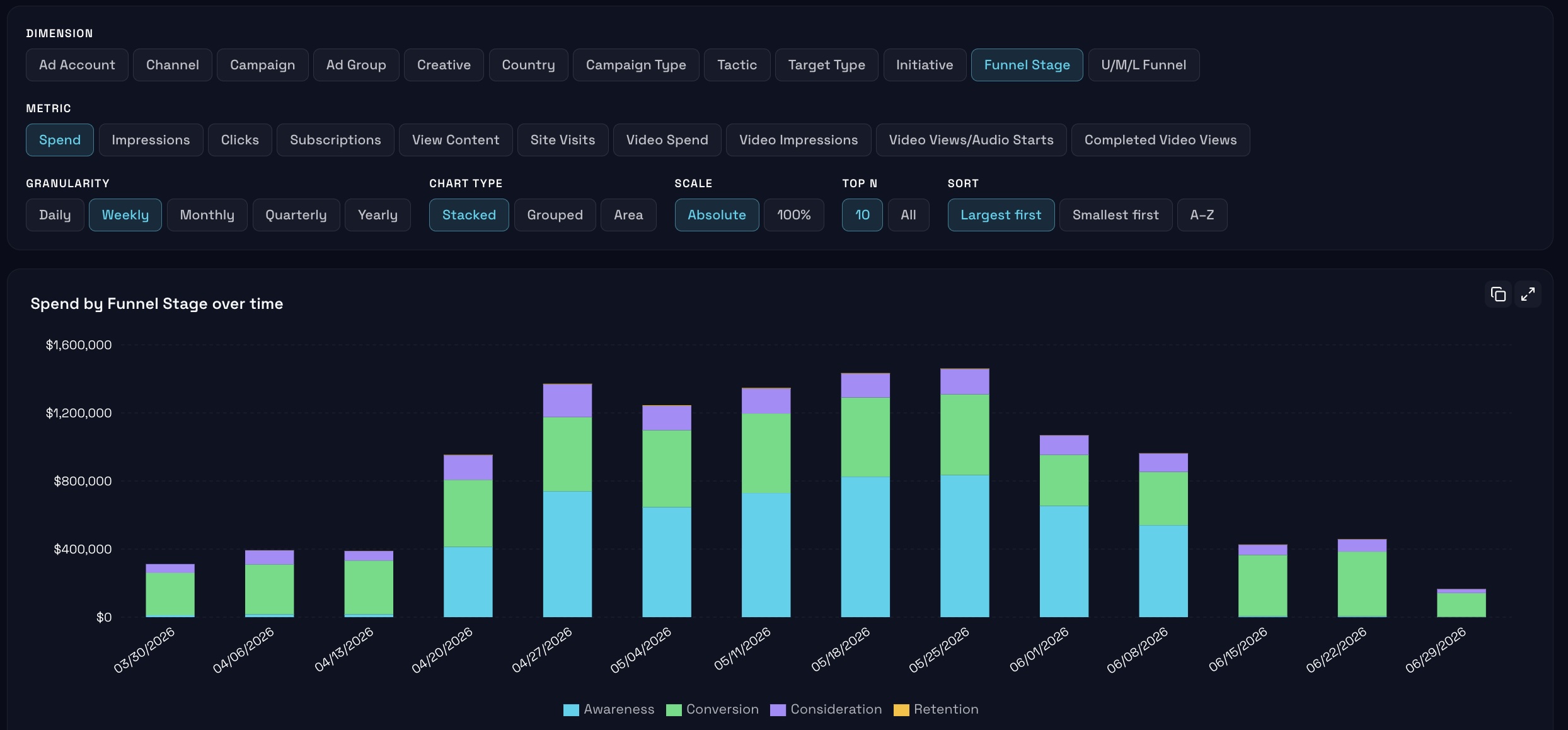Viewport: 1568px width, 730px height.
Task: Click the Awareness segment of 05/25/2026 bar
Action: click(964, 546)
